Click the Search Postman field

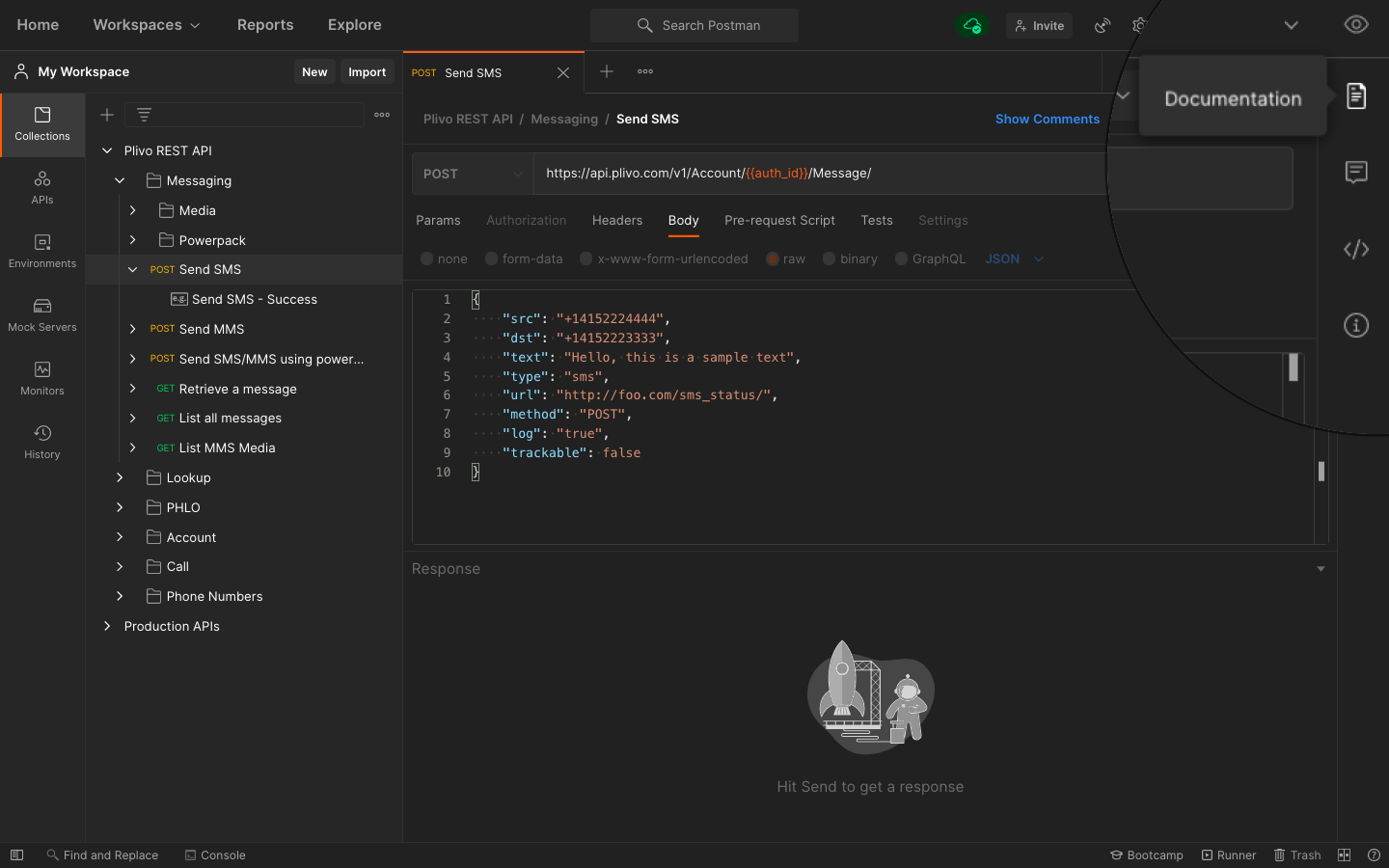click(x=710, y=26)
